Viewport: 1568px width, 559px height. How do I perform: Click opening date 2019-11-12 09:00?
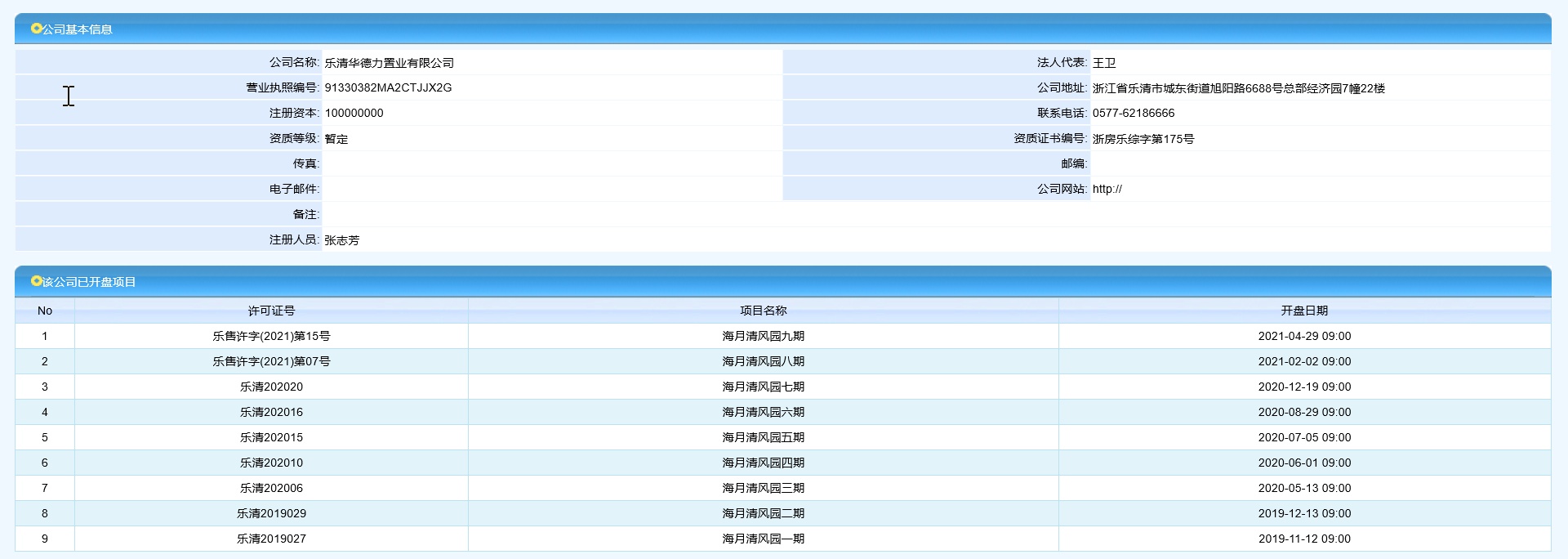point(1304,539)
